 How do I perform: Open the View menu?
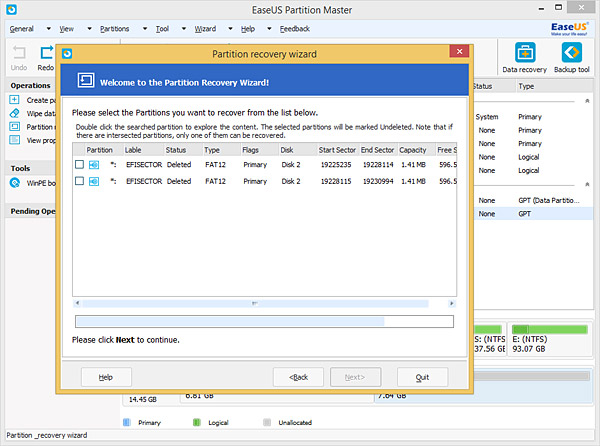pyautogui.click(x=67, y=29)
